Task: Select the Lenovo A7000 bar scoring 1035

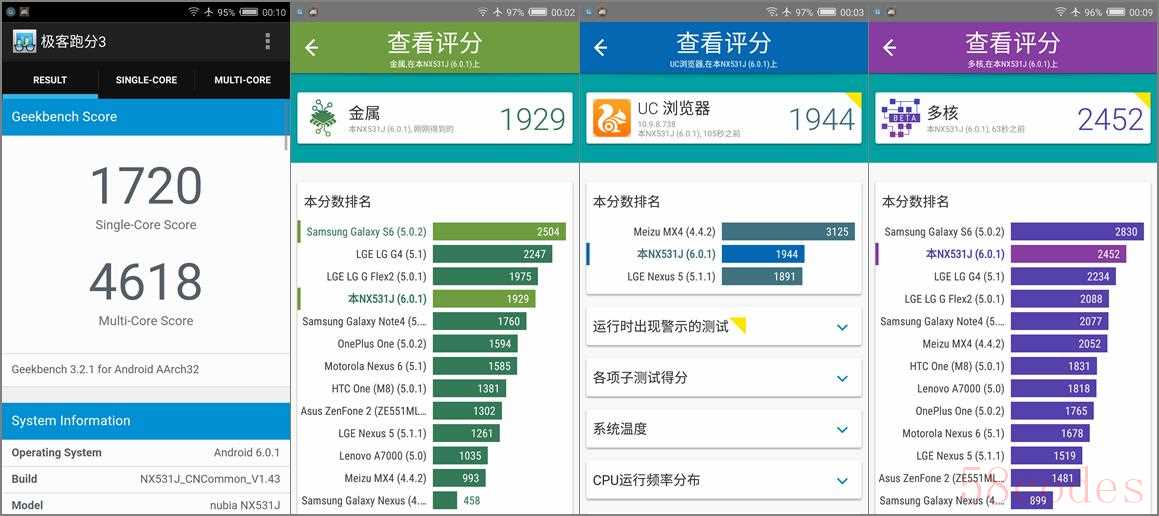Action: coord(460,455)
